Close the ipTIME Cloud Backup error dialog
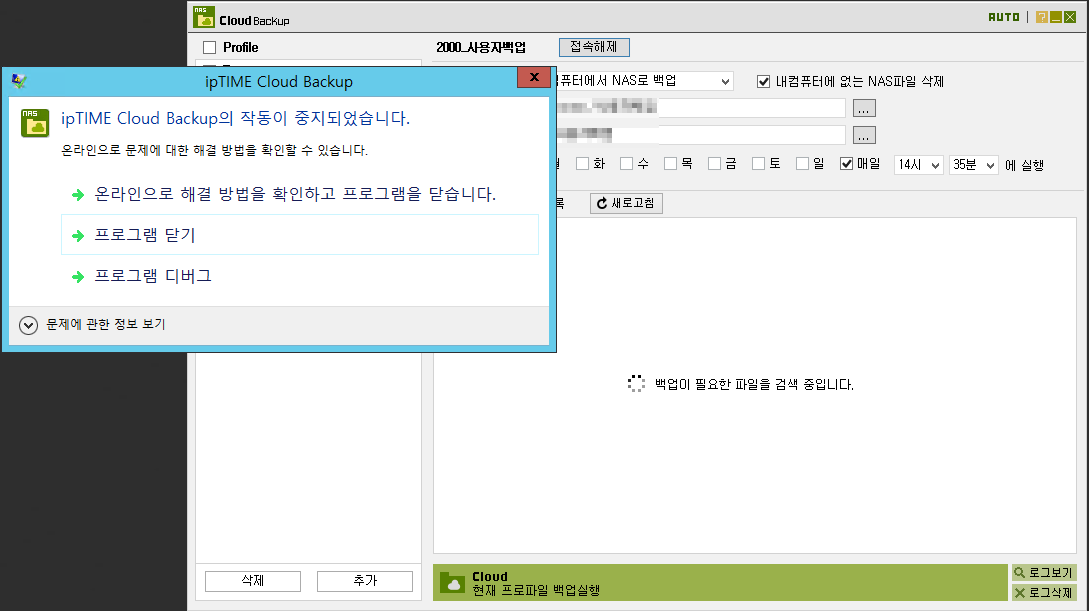Viewport: 1089px width, 611px height. (x=533, y=77)
